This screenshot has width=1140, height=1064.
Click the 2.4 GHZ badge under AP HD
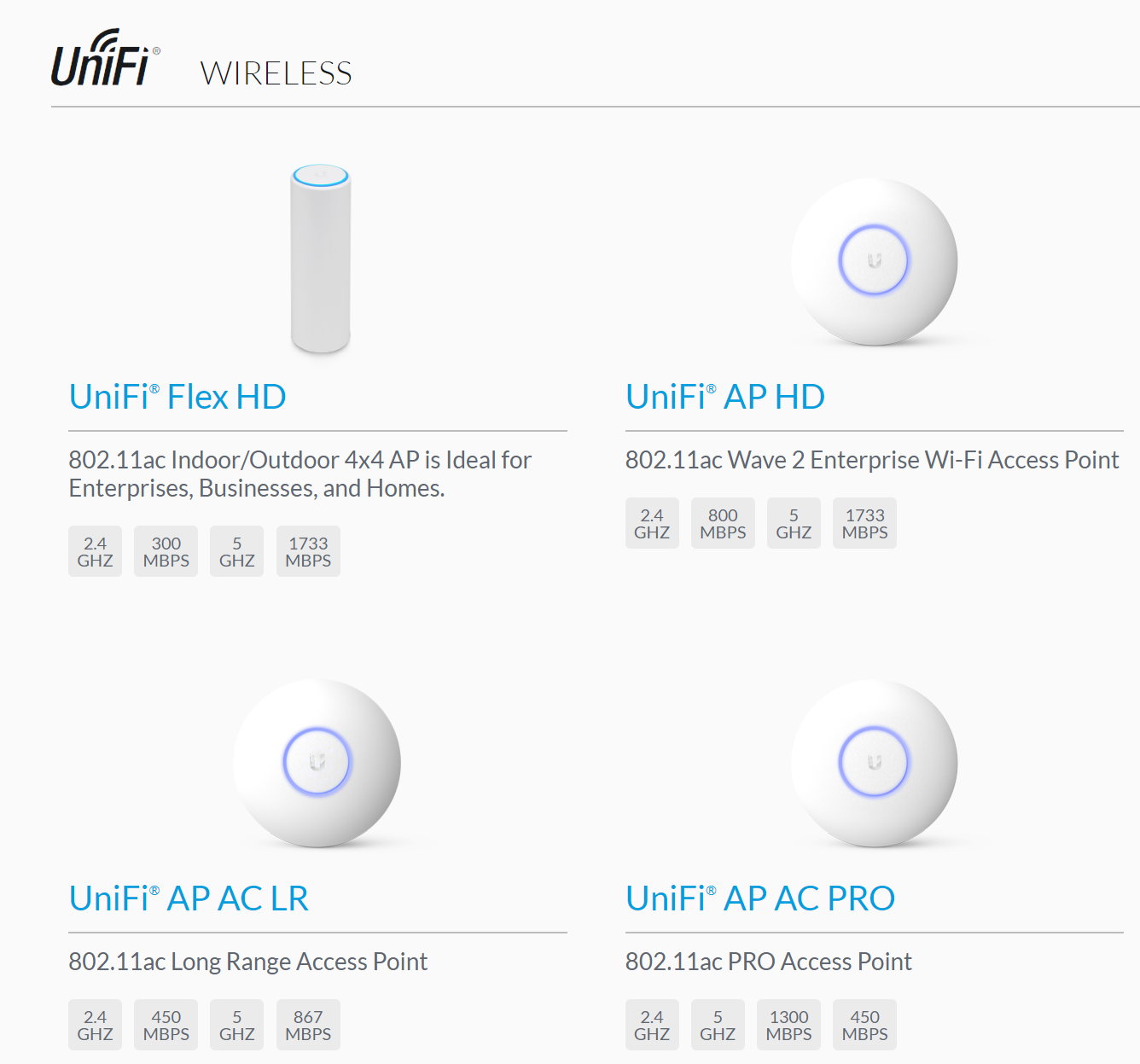(652, 523)
